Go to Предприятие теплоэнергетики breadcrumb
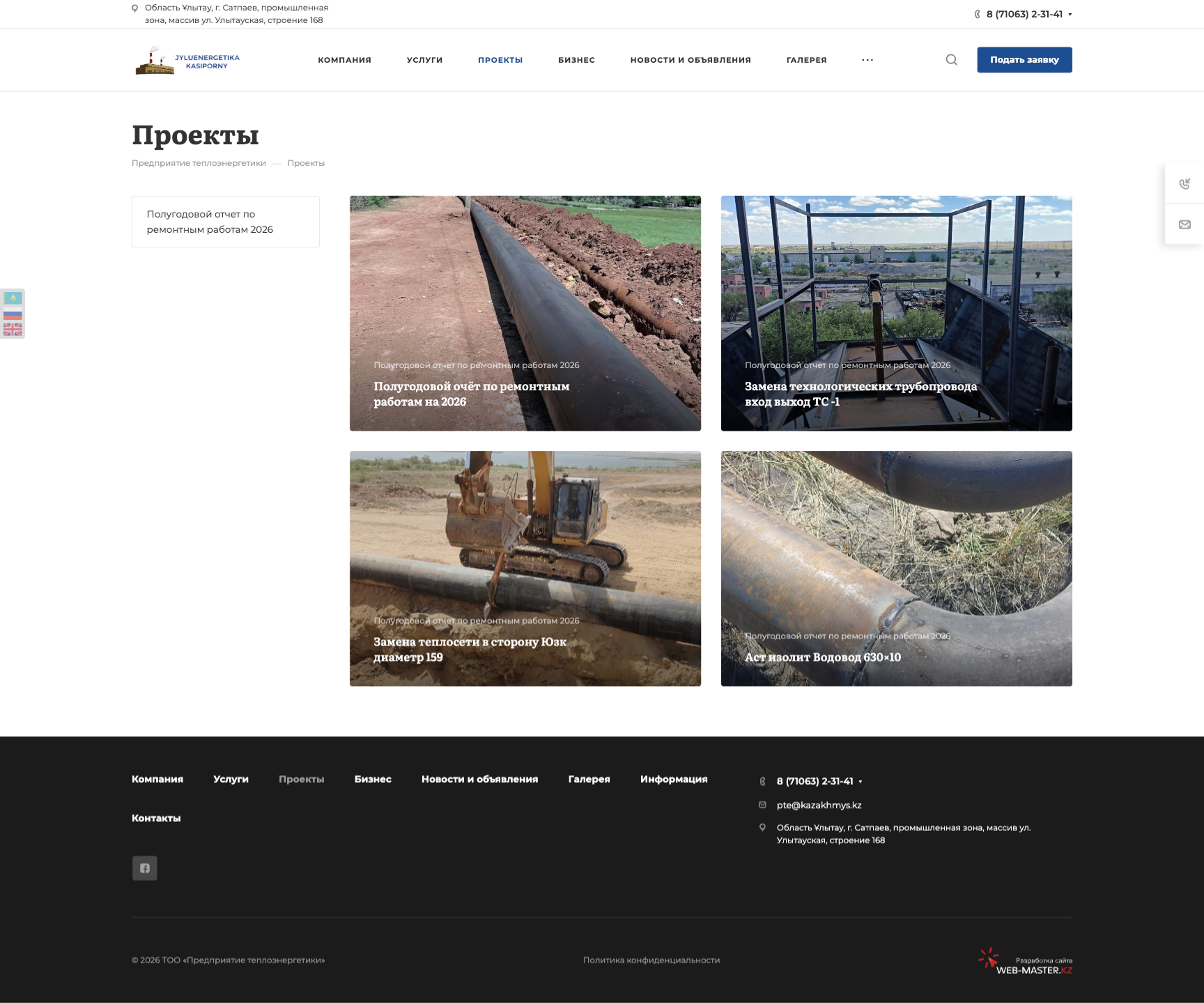The height and width of the screenshot is (1003, 1204). (199, 163)
